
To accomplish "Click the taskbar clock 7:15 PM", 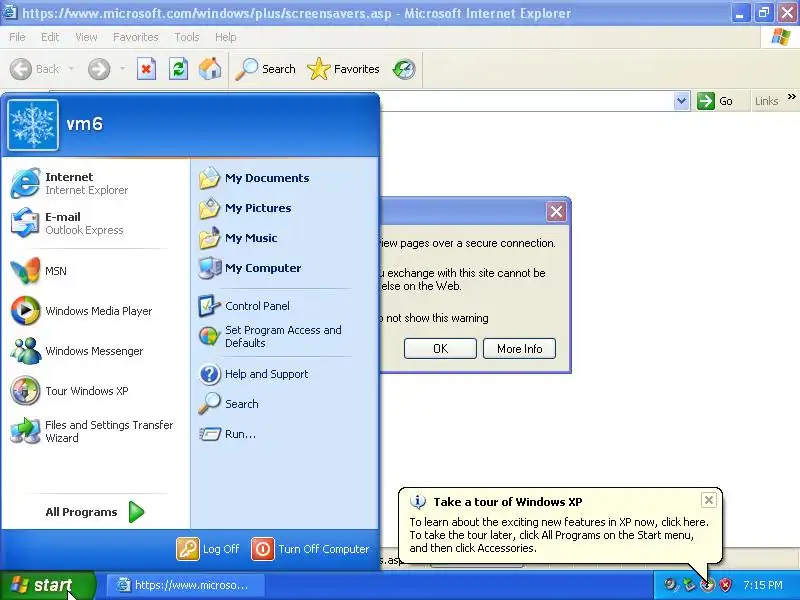I will tap(763, 585).
